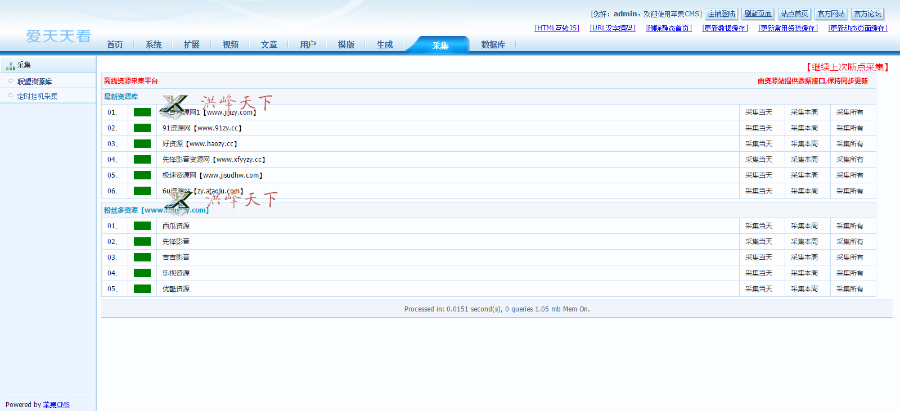Image resolution: width=900 pixels, height=411 pixels.
Task: Click 采集当天 for 乐视资源 row
Action: [759, 273]
